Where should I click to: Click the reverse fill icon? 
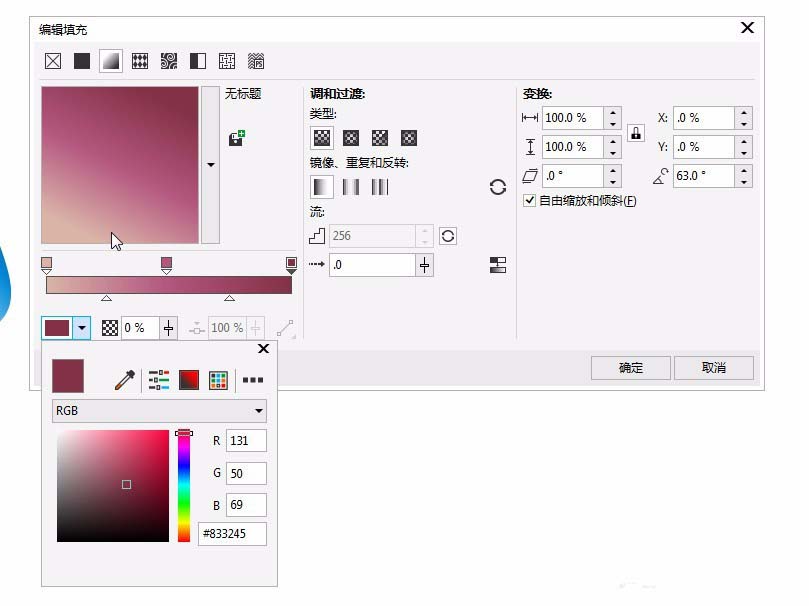point(498,187)
